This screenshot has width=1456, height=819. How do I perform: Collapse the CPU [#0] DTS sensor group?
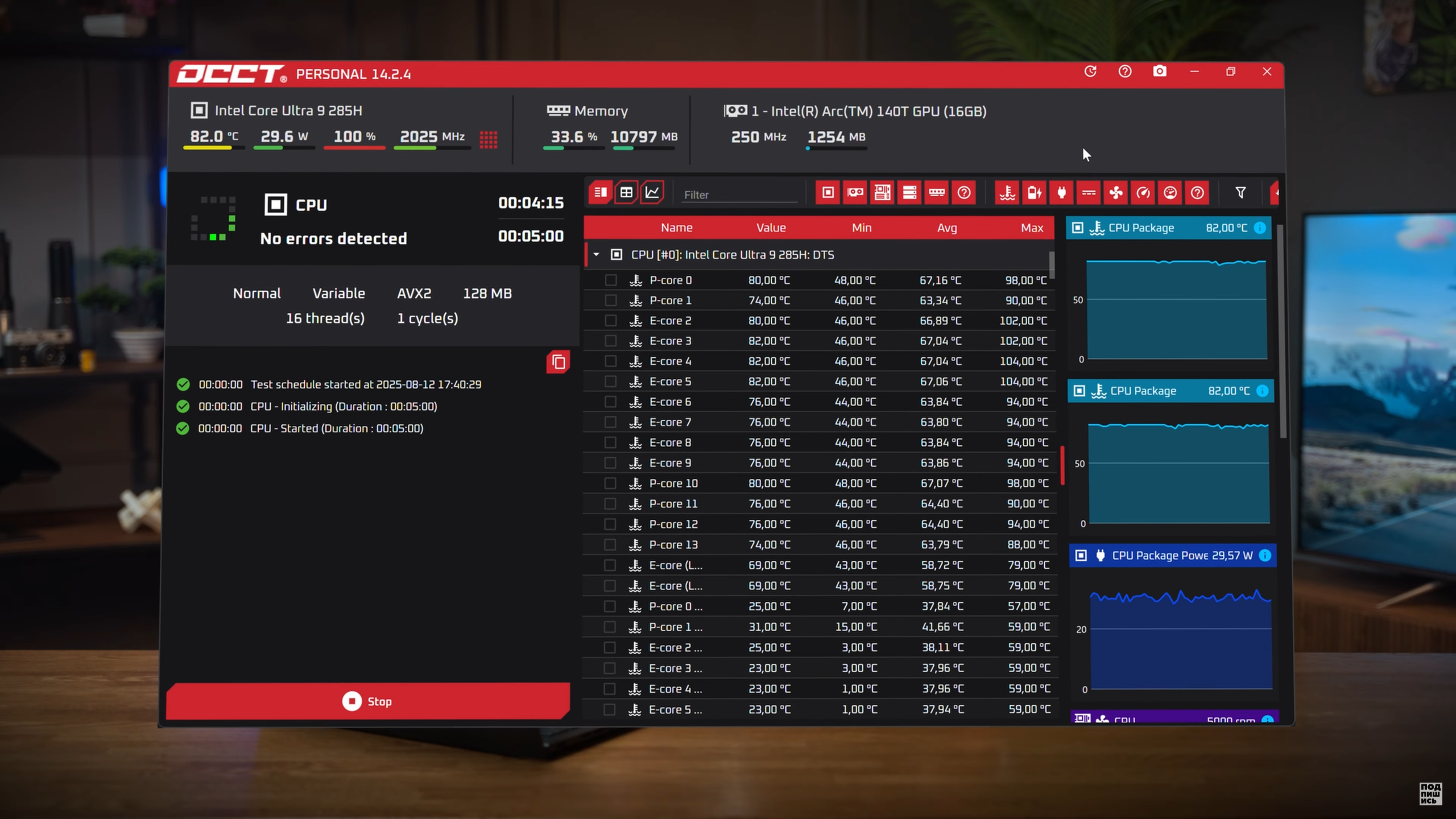[596, 255]
